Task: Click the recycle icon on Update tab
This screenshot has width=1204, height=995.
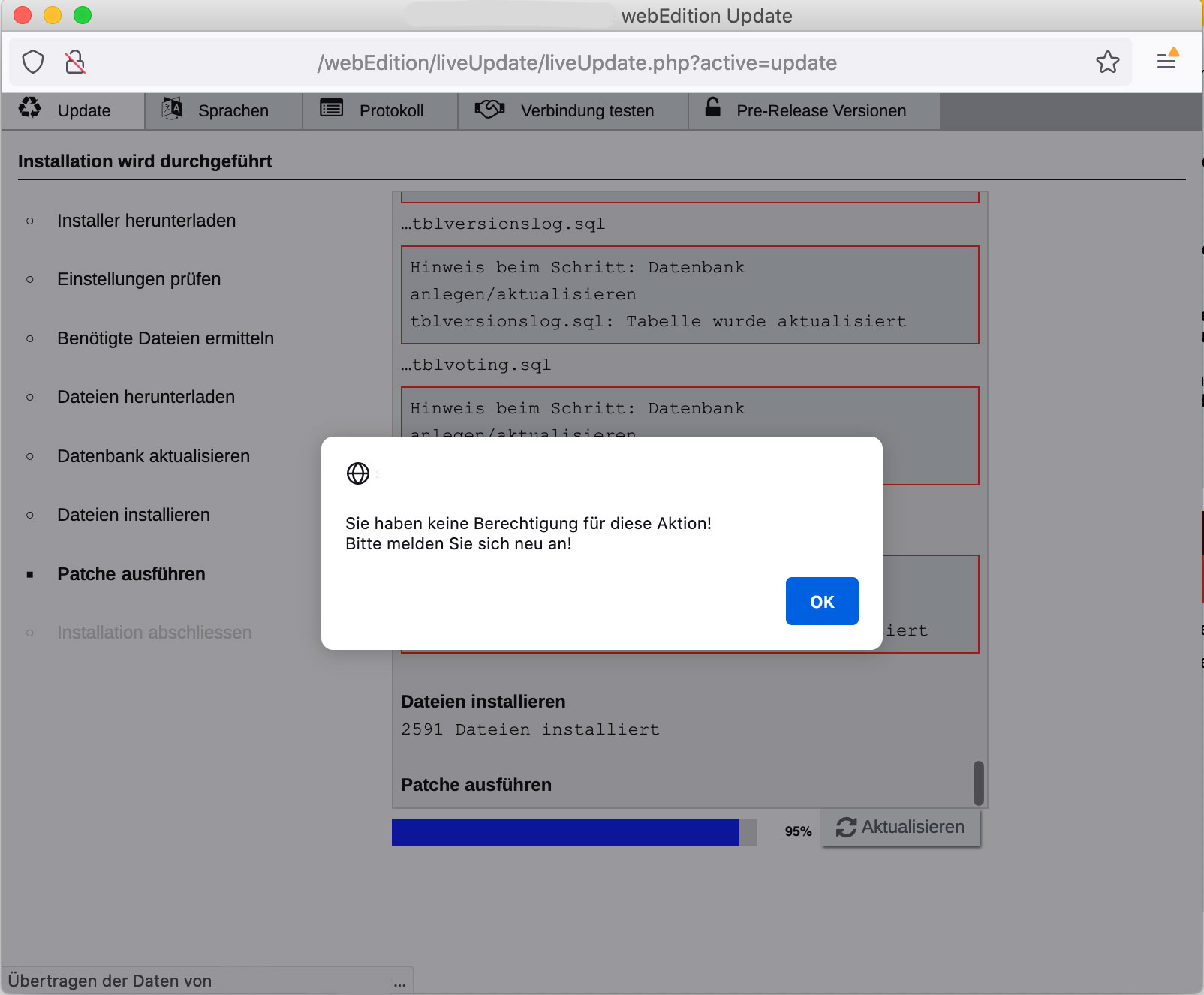Action: pyautogui.click(x=30, y=107)
